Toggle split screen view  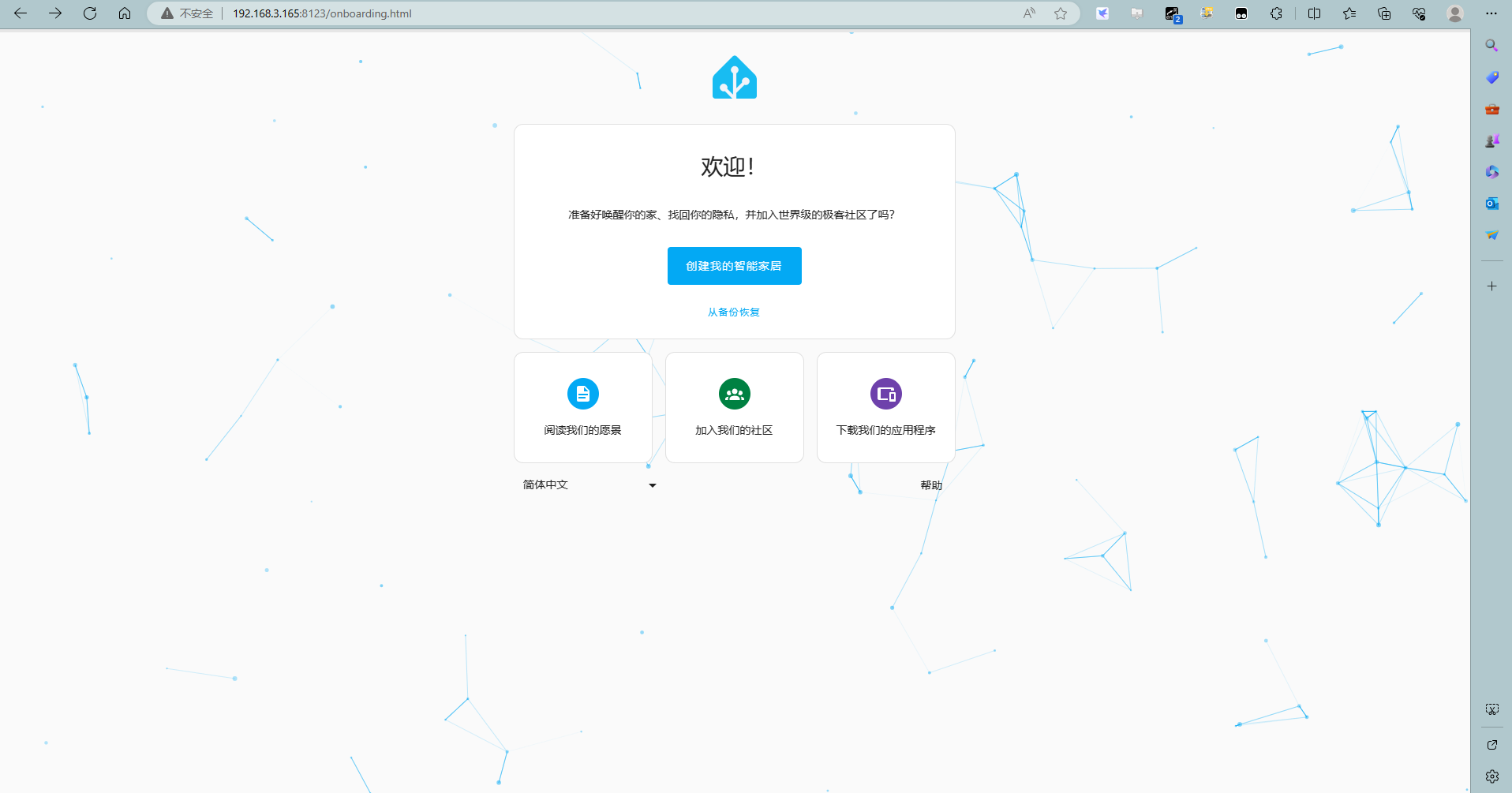[x=1314, y=13]
